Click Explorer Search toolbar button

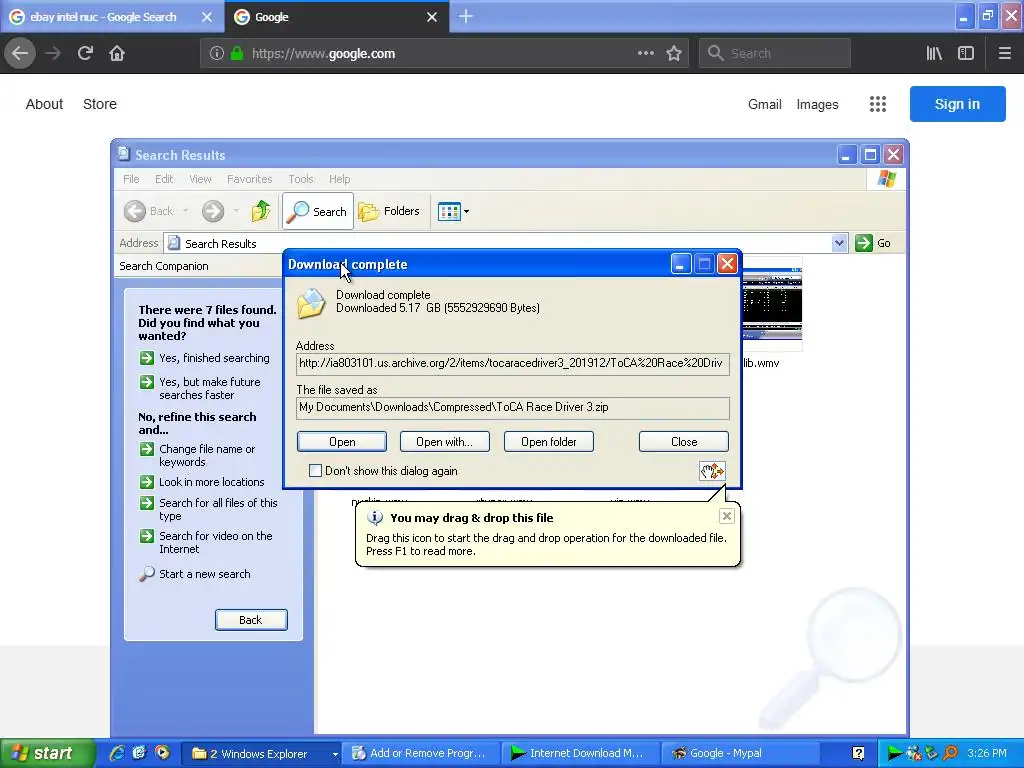click(318, 211)
